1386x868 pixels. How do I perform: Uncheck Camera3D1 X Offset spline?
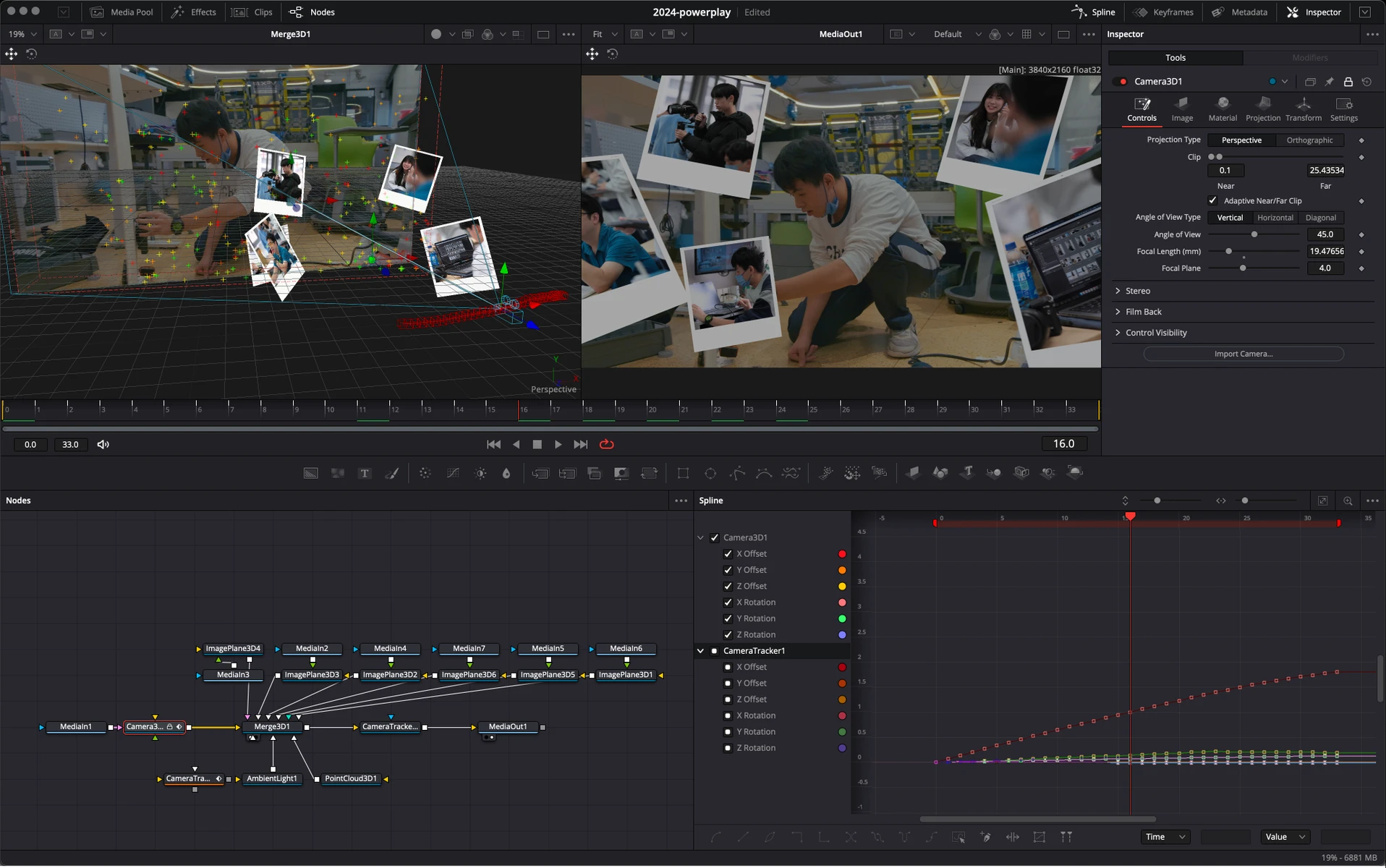728,554
